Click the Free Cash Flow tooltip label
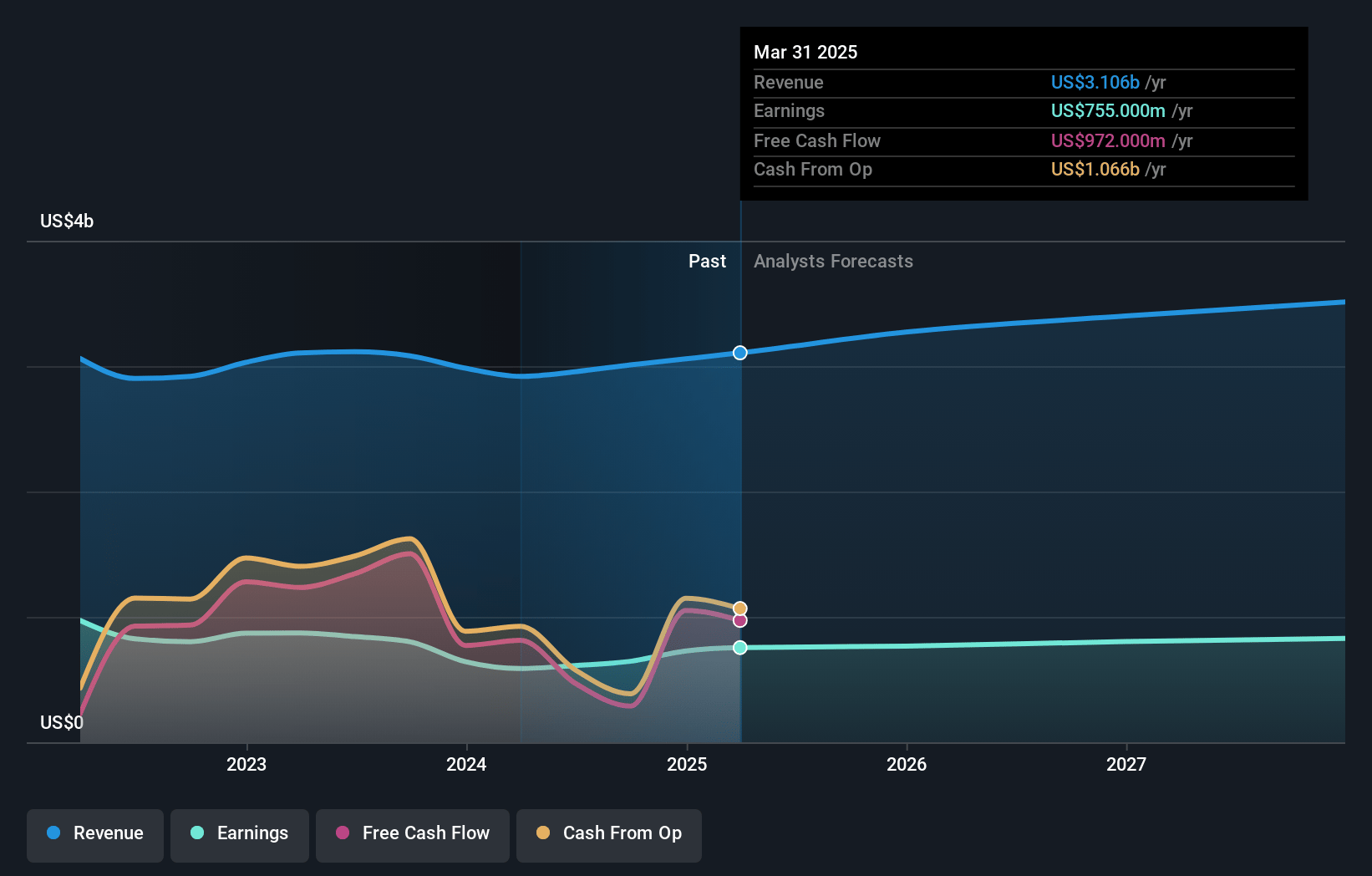 coord(816,140)
